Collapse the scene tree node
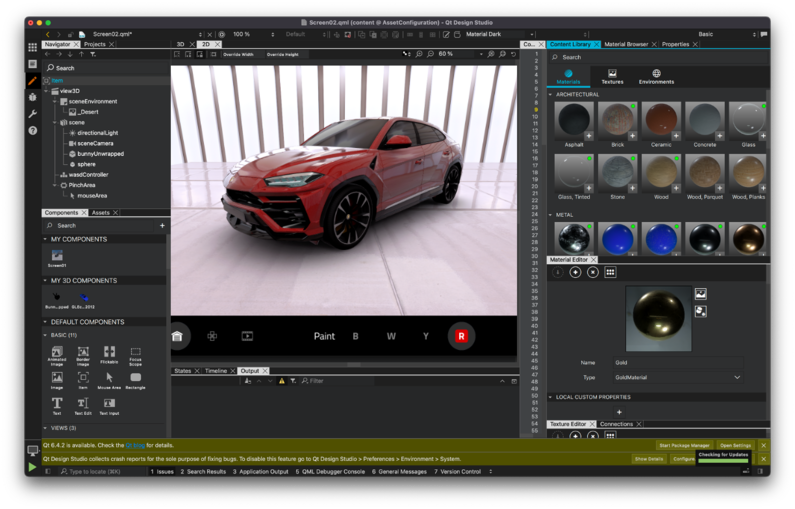Screen dimensions: 795x509 tap(55, 123)
